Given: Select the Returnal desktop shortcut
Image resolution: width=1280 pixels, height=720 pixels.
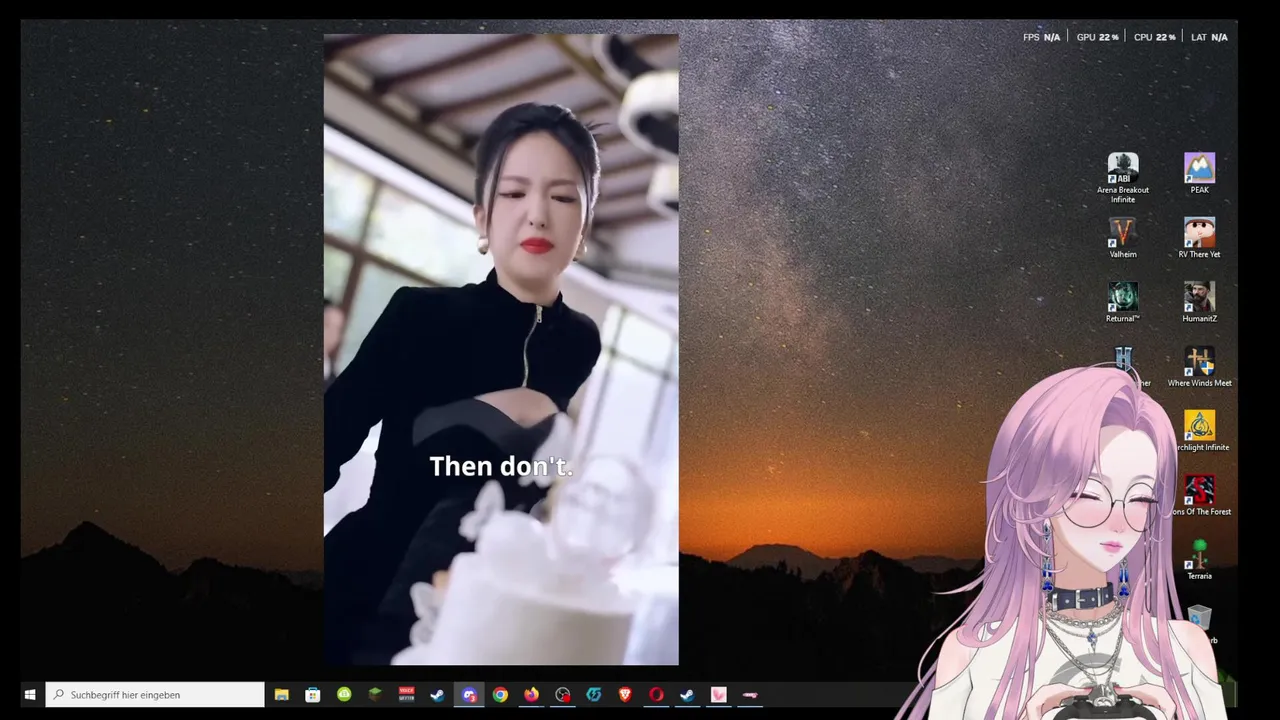Looking at the screenshot, I should click(1122, 302).
